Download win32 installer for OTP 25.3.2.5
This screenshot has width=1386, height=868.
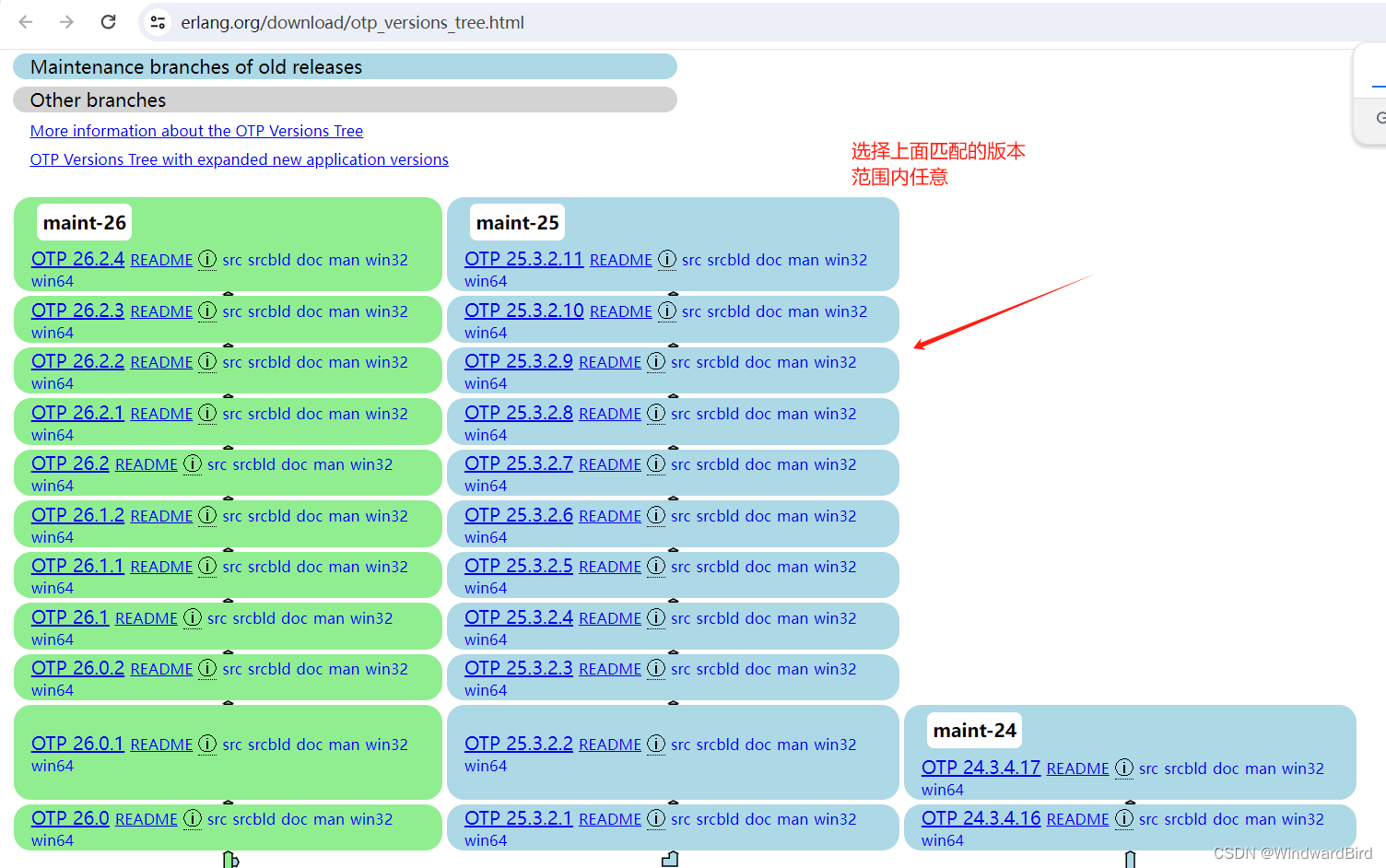835,567
